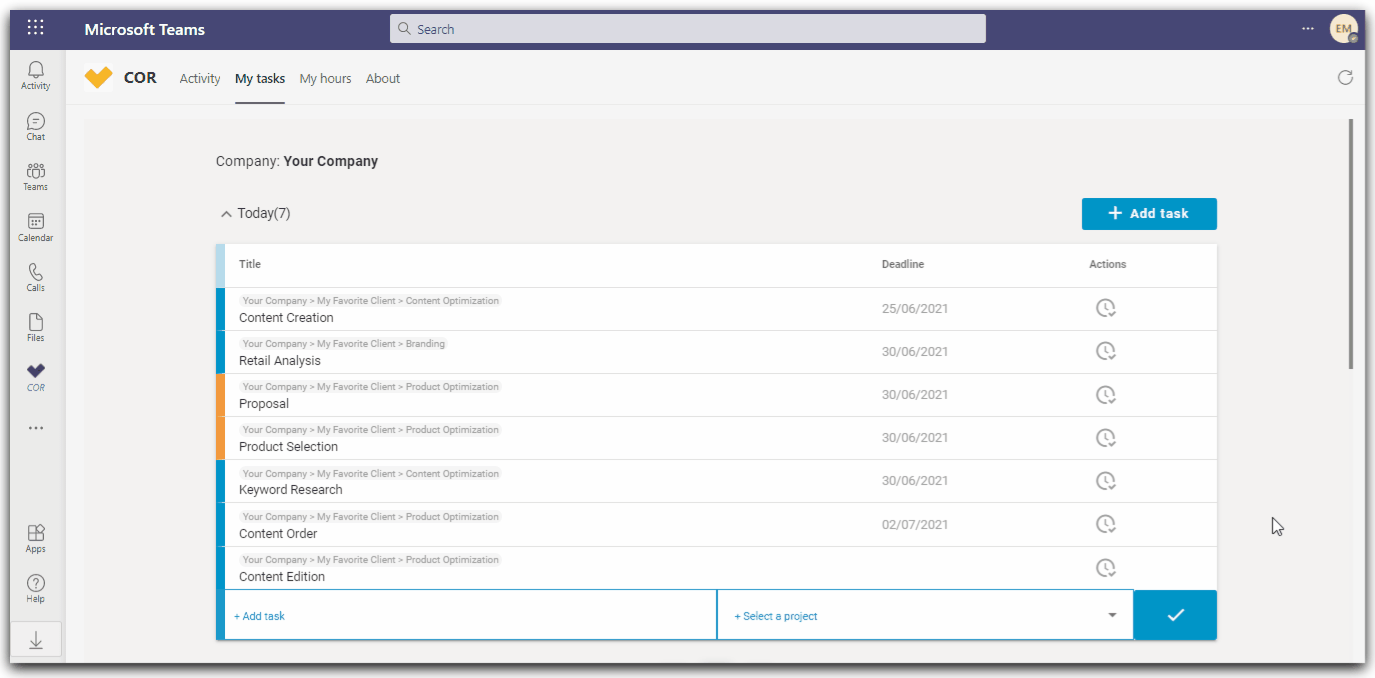This screenshot has height=678, width=1375.
Task: Log time for Proposal task
Action: [1105, 394]
